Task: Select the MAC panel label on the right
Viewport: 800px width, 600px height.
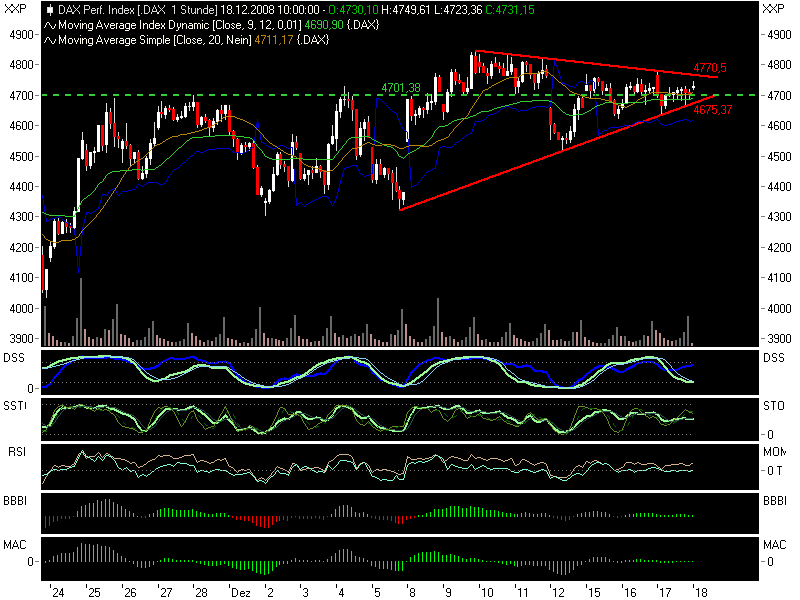Action: tap(774, 546)
